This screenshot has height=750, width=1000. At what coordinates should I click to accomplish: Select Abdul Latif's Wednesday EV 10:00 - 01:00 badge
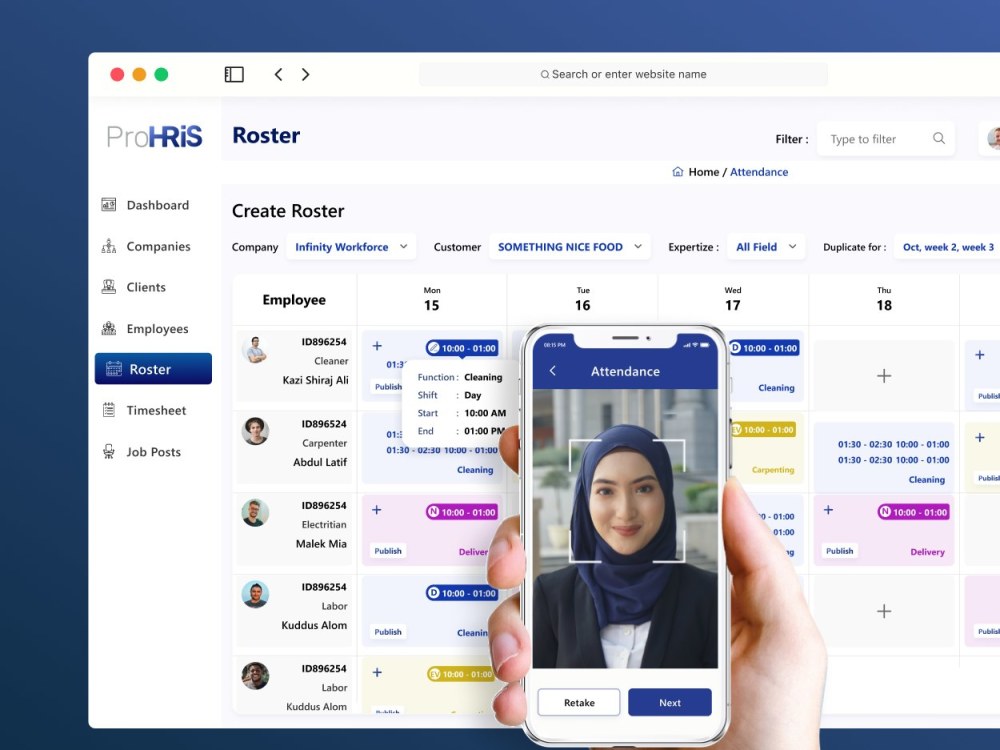click(x=763, y=430)
